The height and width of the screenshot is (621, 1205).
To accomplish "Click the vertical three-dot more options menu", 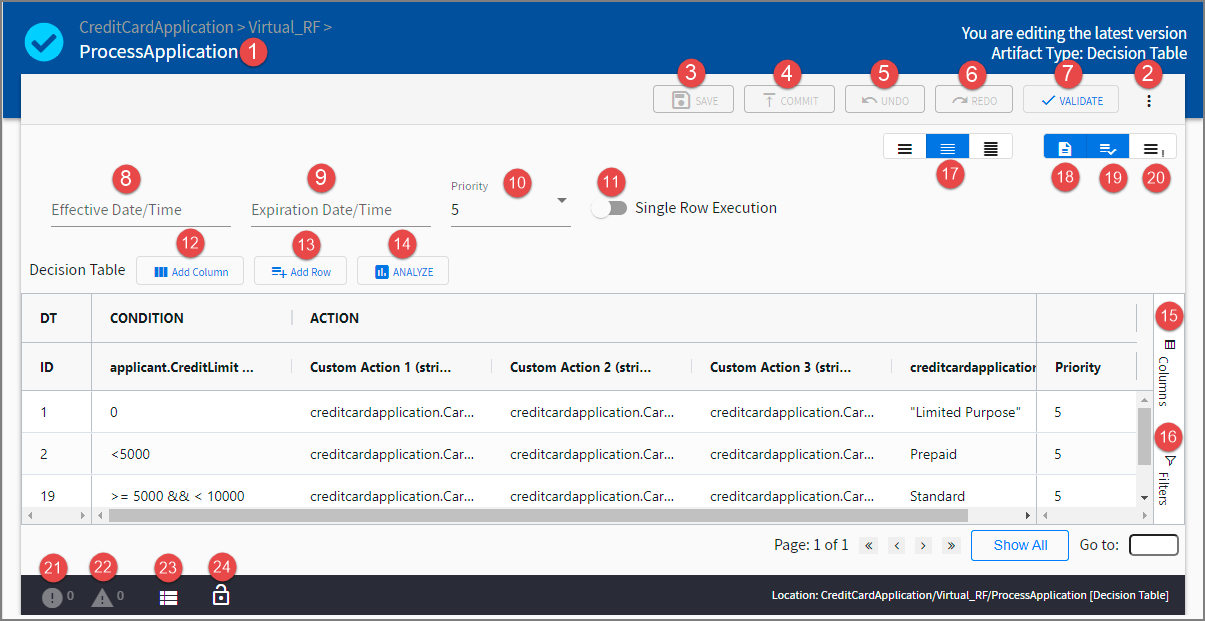I will pyautogui.click(x=1149, y=101).
